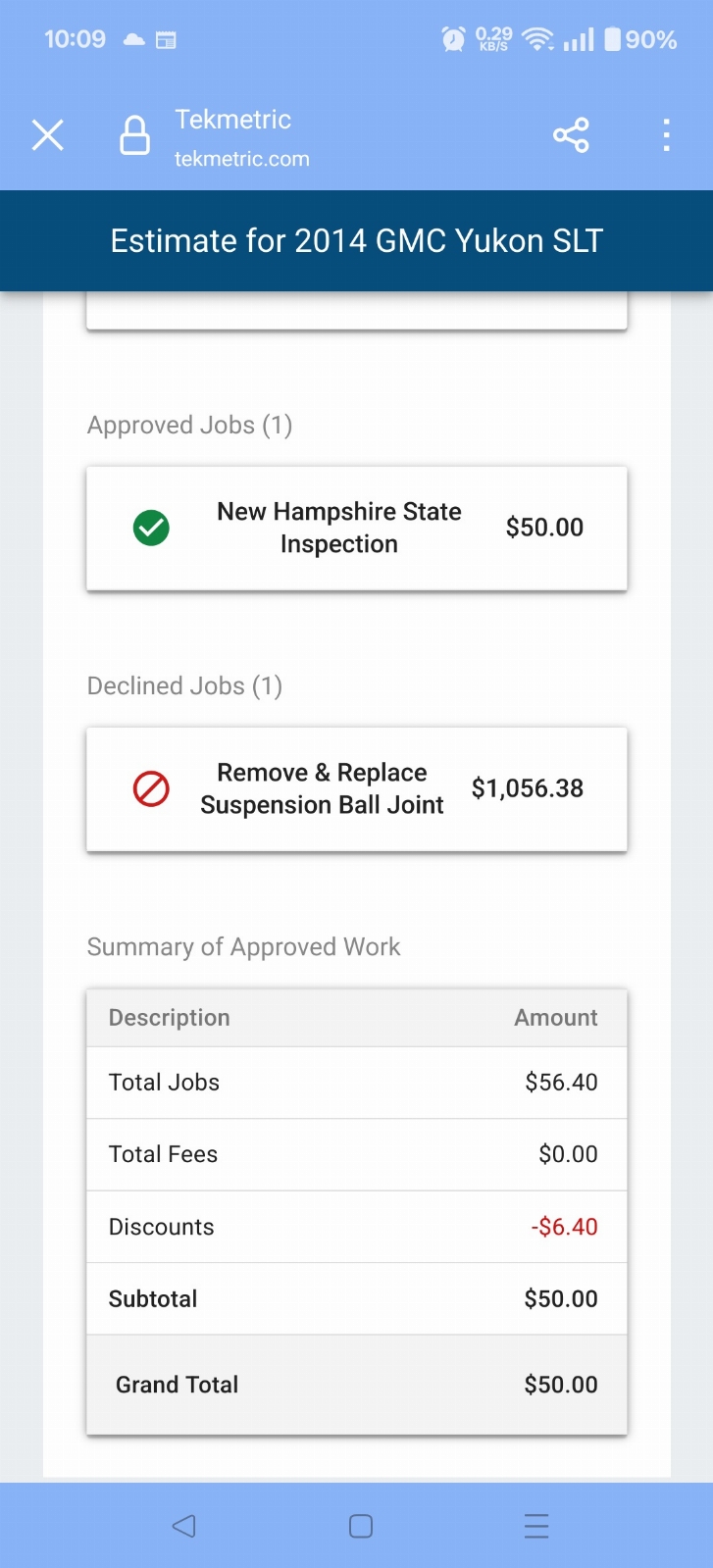Select the Total Jobs row
Image resolution: width=713 pixels, height=1568 pixels.
(357, 1083)
